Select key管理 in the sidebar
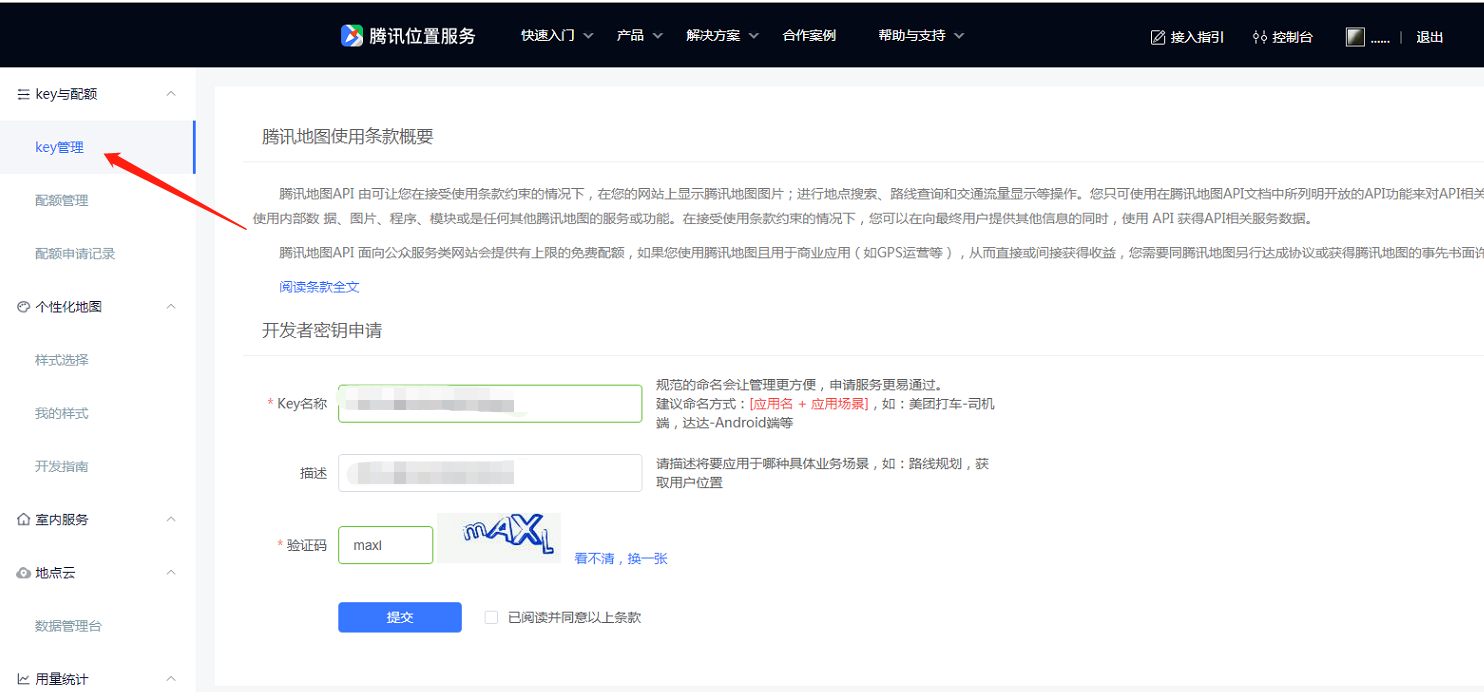The image size is (1484, 692). pyautogui.click(x=97, y=147)
